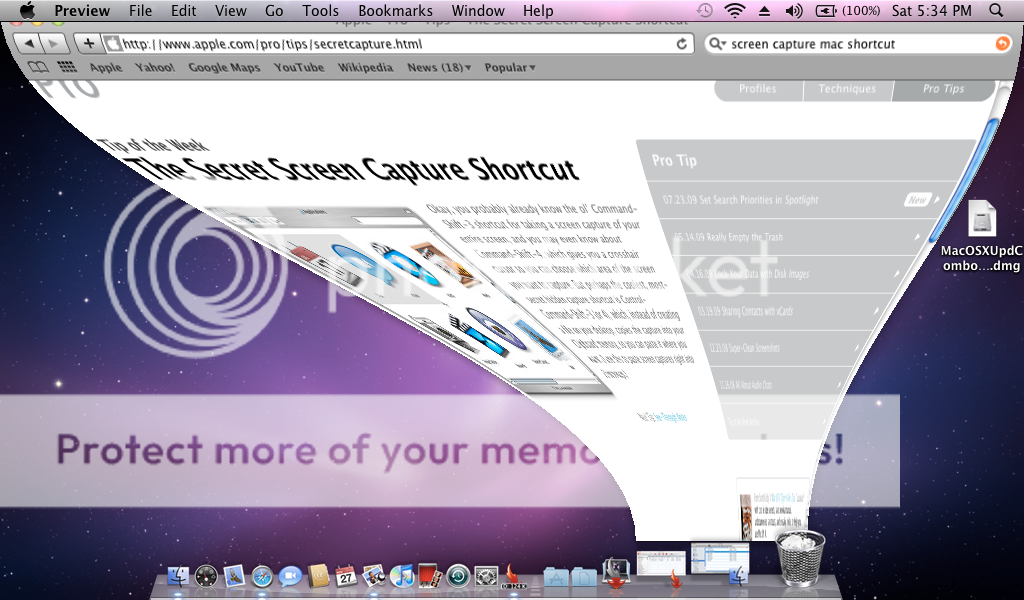Open the MacOSXUpdCombo dmg file on desktop
The height and width of the screenshot is (600, 1024).
pos(982,221)
